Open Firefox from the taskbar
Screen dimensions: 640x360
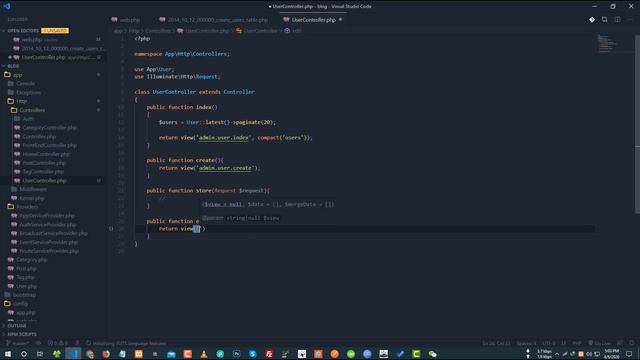106,354
